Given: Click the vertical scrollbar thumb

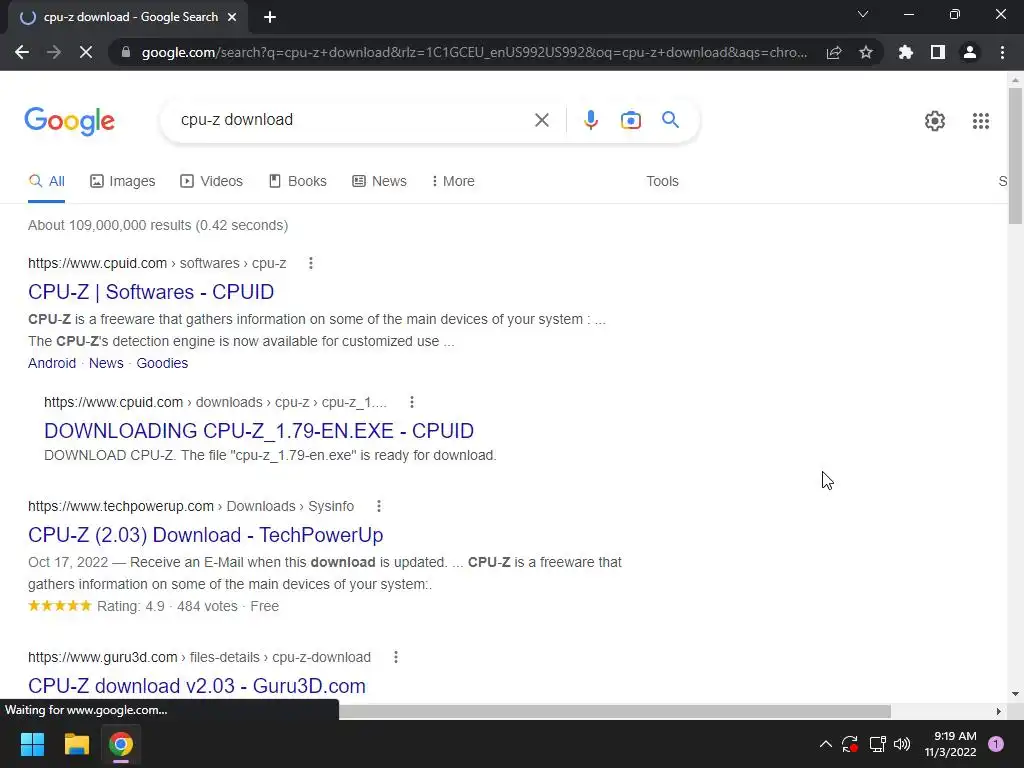Looking at the screenshot, I should click(x=1015, y=155).
